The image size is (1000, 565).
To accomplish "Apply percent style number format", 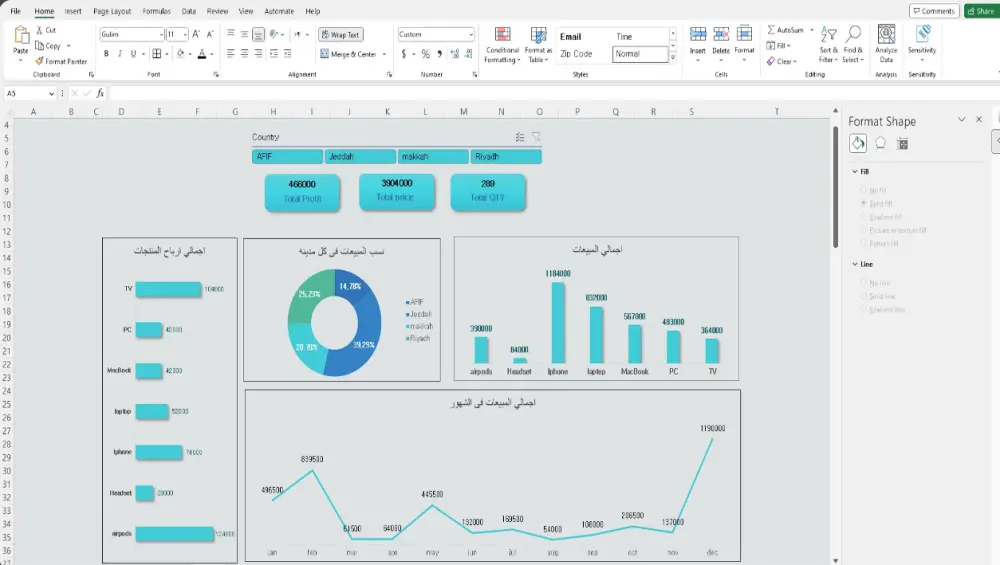I will tap(425, 54).
